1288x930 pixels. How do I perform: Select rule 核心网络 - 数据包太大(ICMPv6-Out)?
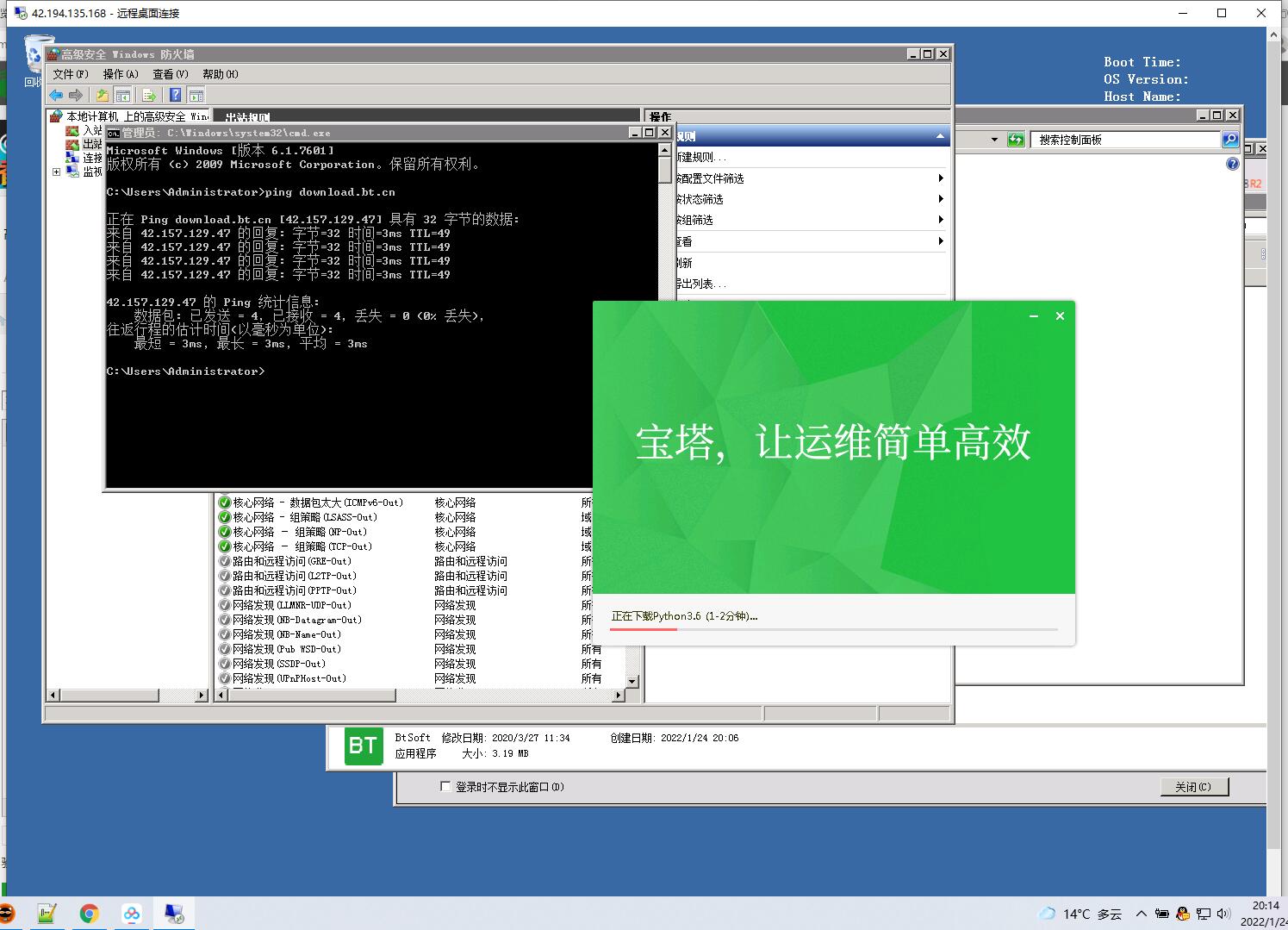click(318, 502)
